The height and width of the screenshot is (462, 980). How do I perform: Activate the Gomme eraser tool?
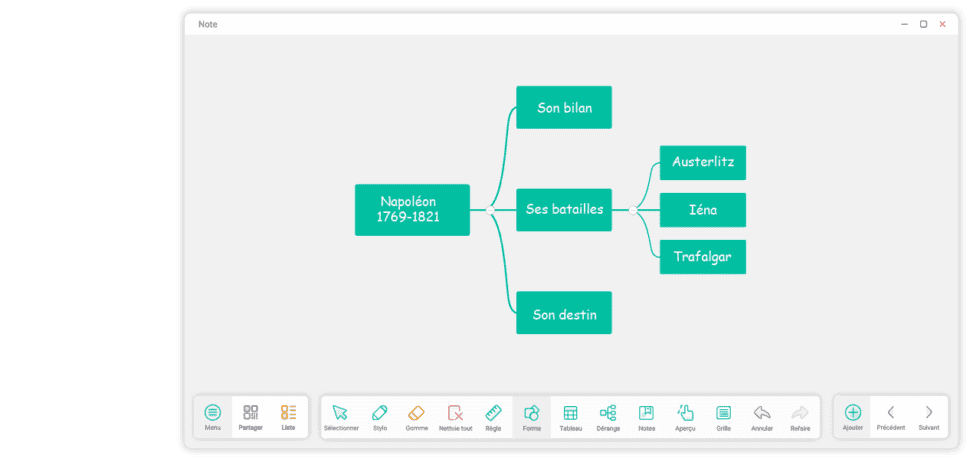click(x=416, y=413)
